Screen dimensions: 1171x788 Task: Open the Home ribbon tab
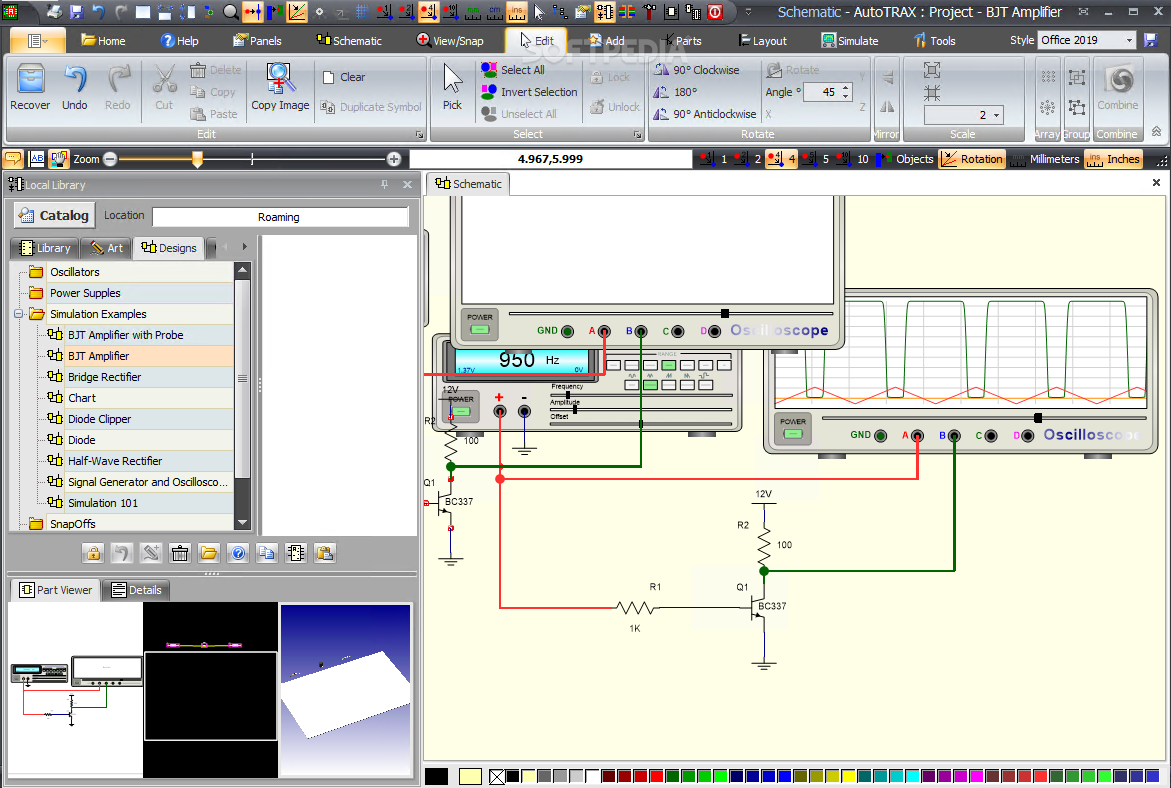103,40
